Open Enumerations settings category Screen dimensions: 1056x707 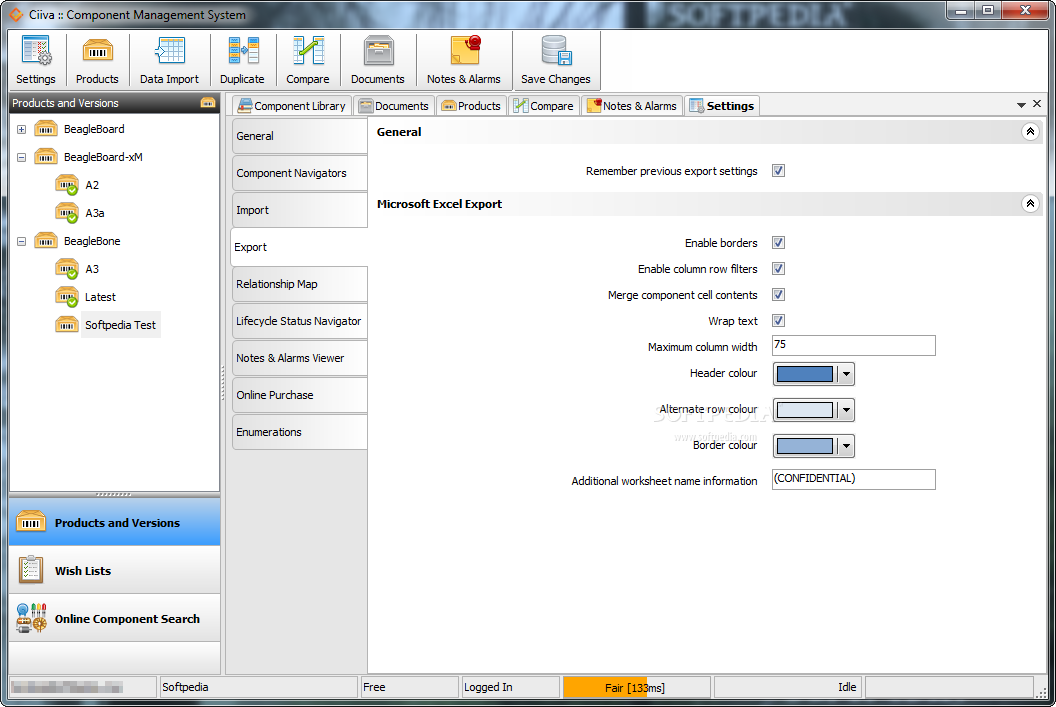300,432
